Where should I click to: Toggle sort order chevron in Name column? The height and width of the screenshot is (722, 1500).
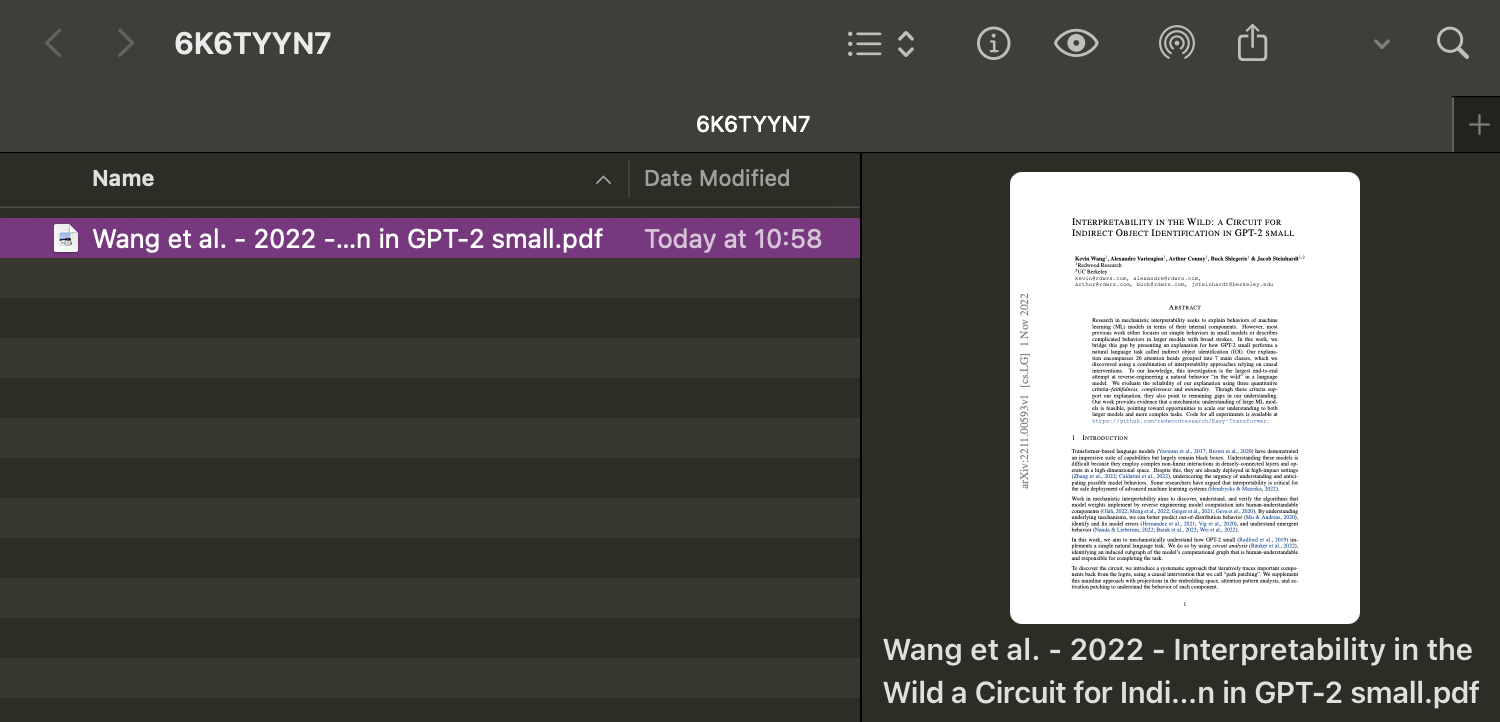coord(603,180)
